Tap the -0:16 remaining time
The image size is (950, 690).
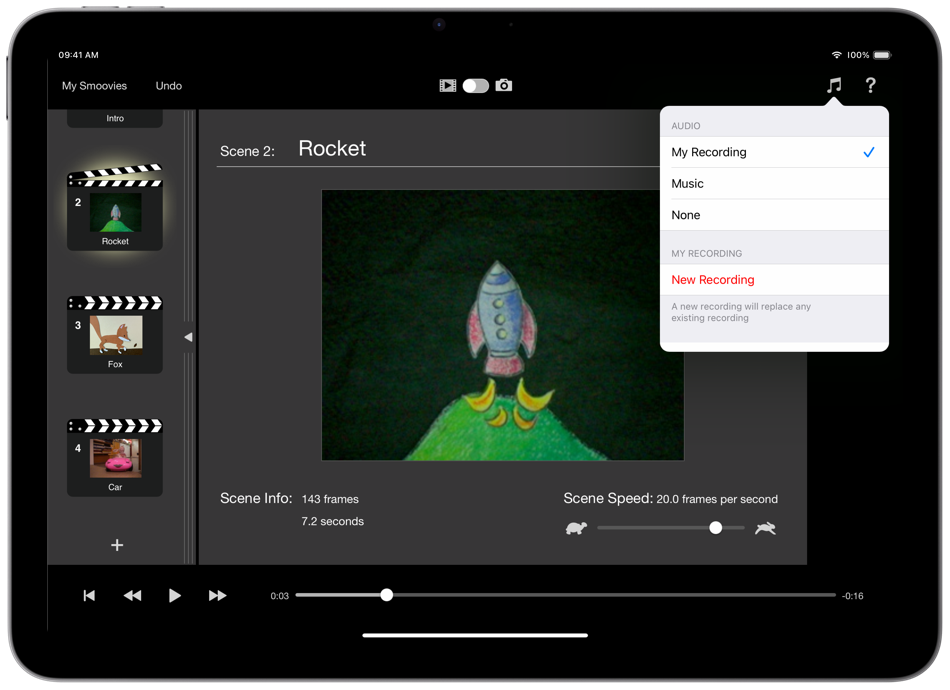852,596
